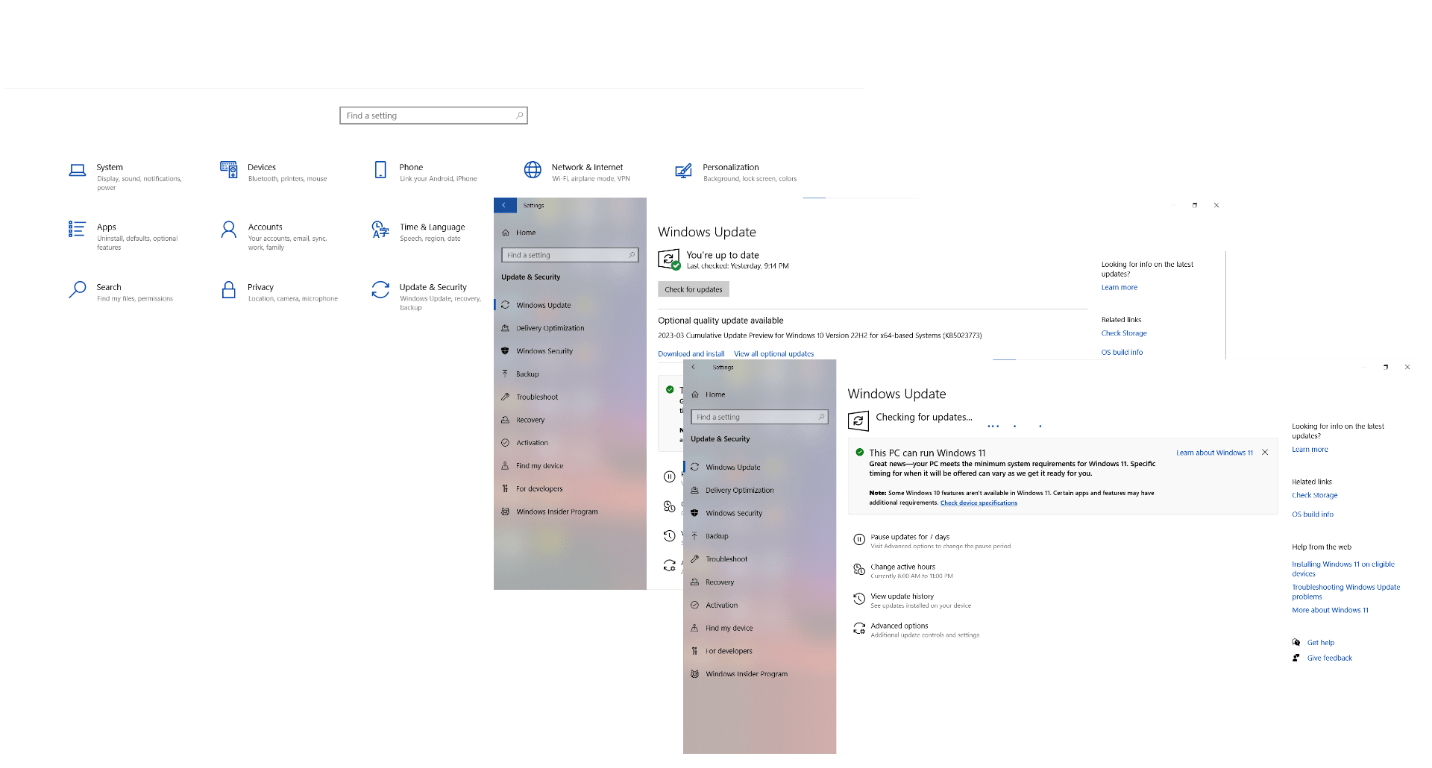This screenshot has height=768, width=1432.
Task: Click Learn more in the Checking for updates window
Action: coord(1310,449)
